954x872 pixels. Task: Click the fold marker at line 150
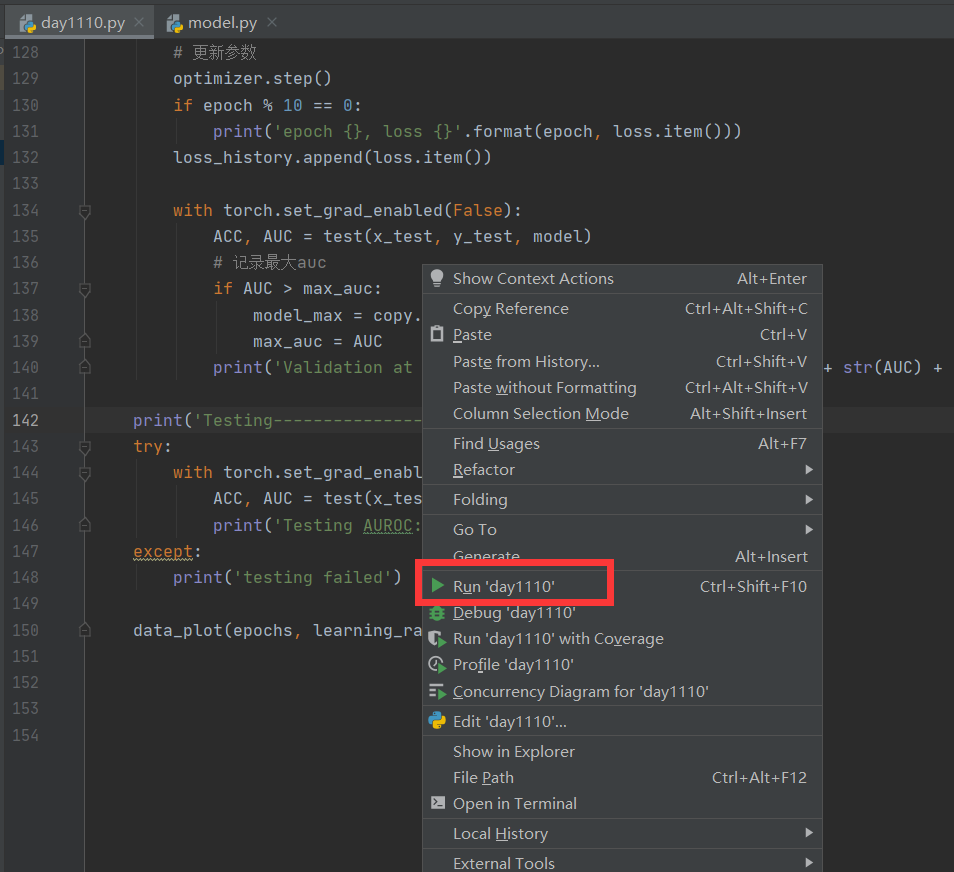(85, 630)
